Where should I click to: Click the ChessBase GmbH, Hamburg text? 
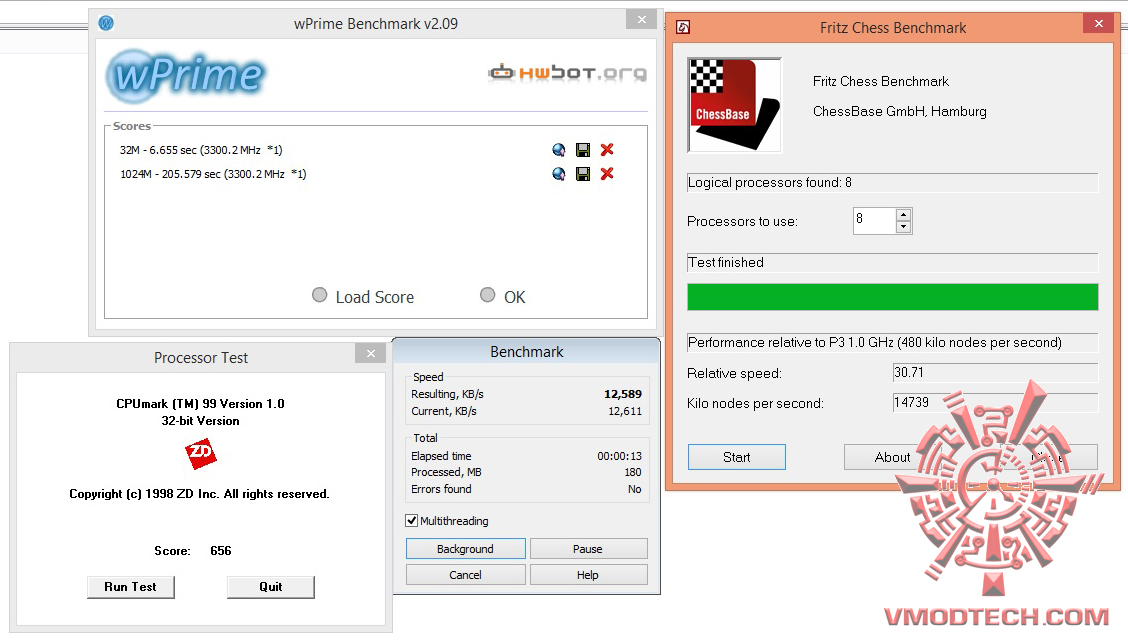tap(900, 112)
